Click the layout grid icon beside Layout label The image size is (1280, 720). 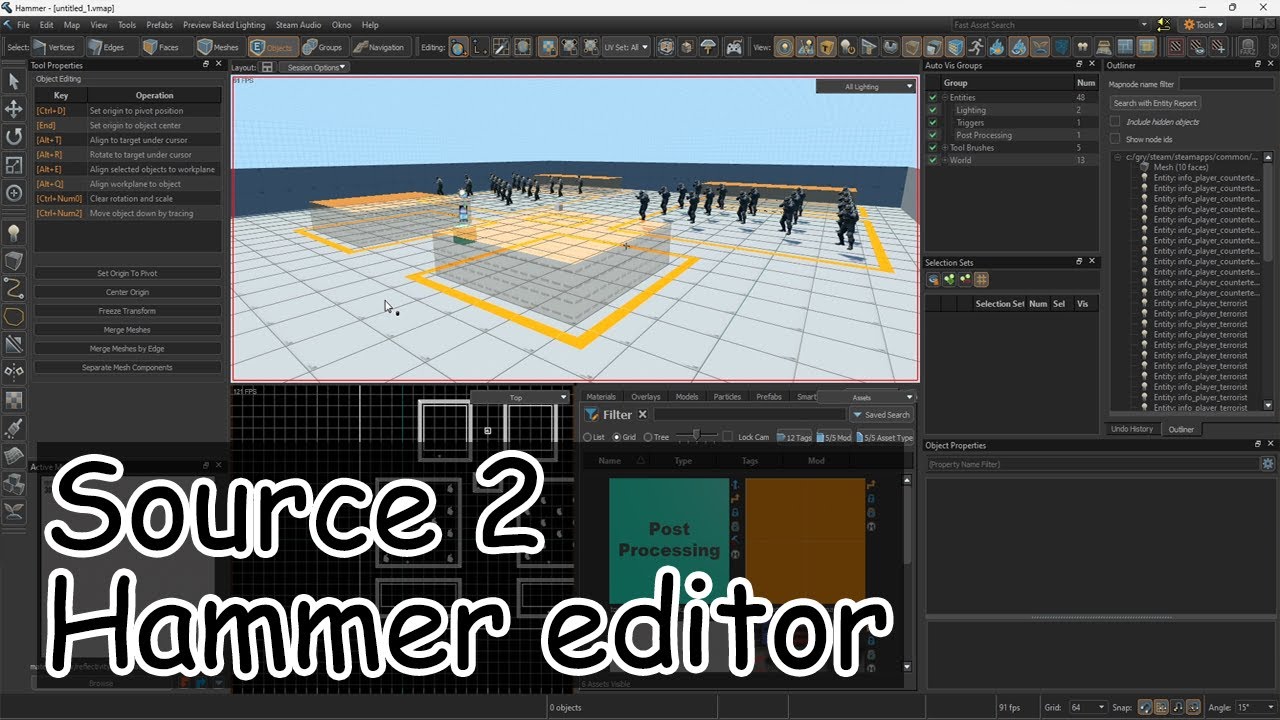(x=267, y=67)
